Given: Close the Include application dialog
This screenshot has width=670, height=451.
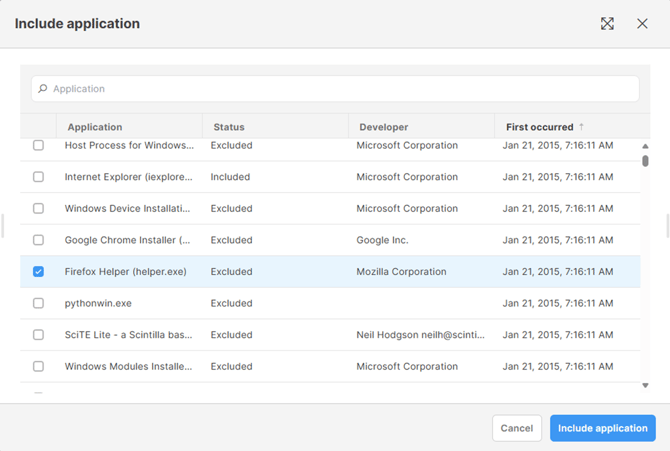Looking at the screenshot, I should pyautogui.click(x=642, y=24).
